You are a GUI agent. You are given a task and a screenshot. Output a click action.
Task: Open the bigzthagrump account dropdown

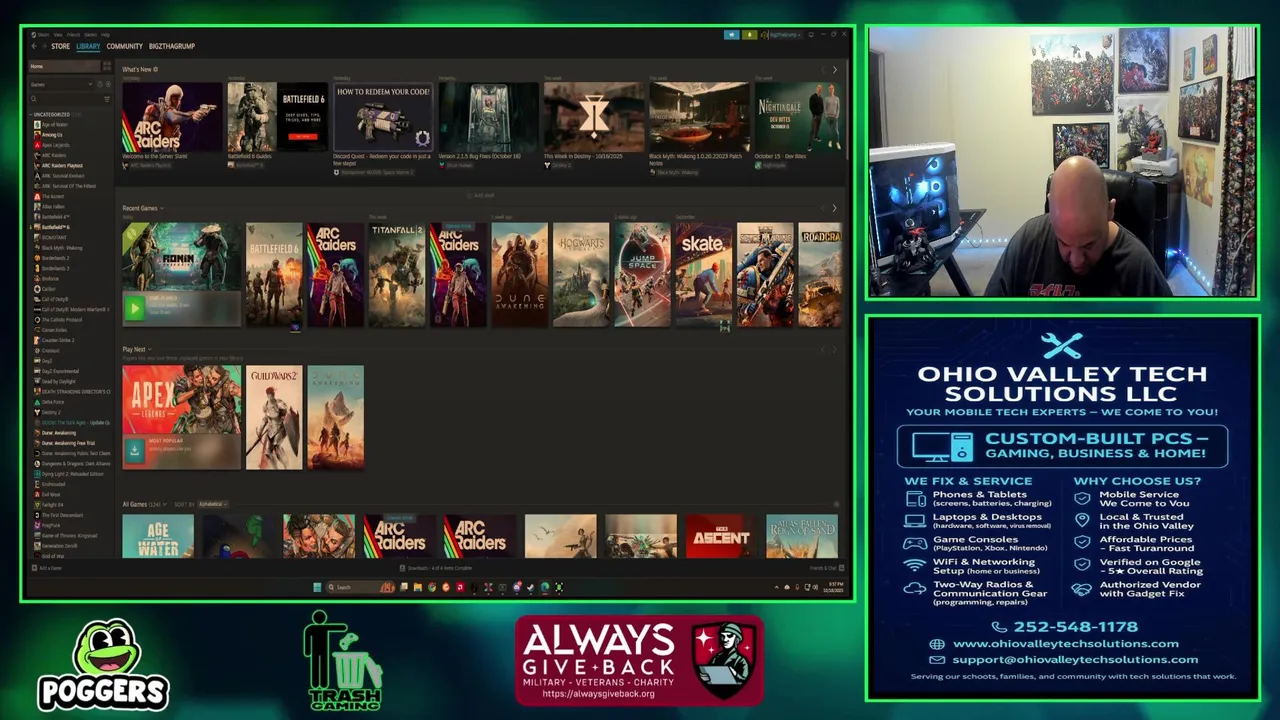click(x=782, y=35)
